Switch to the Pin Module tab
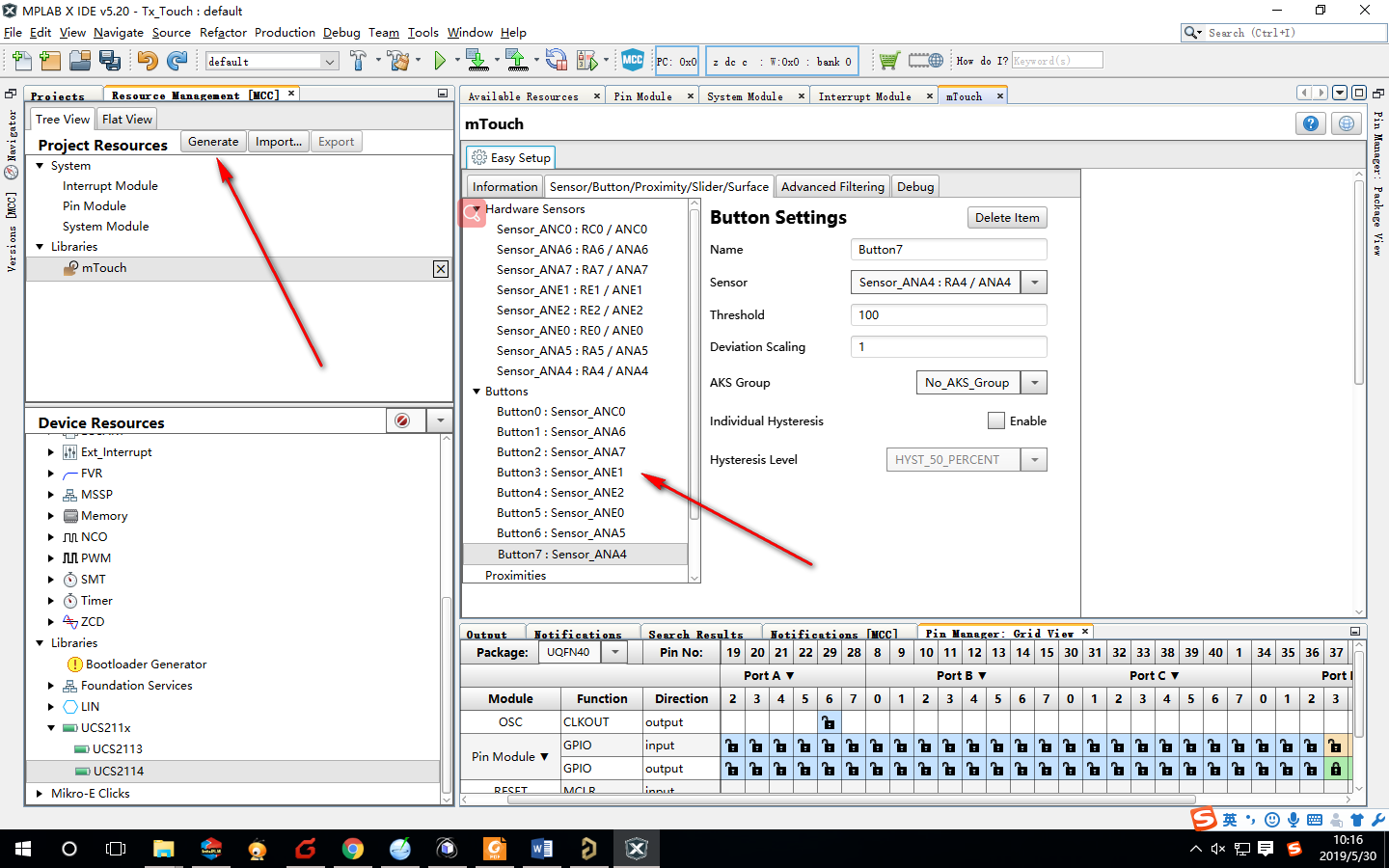Viewport: 1389px width, 868px height. (642, 96)
